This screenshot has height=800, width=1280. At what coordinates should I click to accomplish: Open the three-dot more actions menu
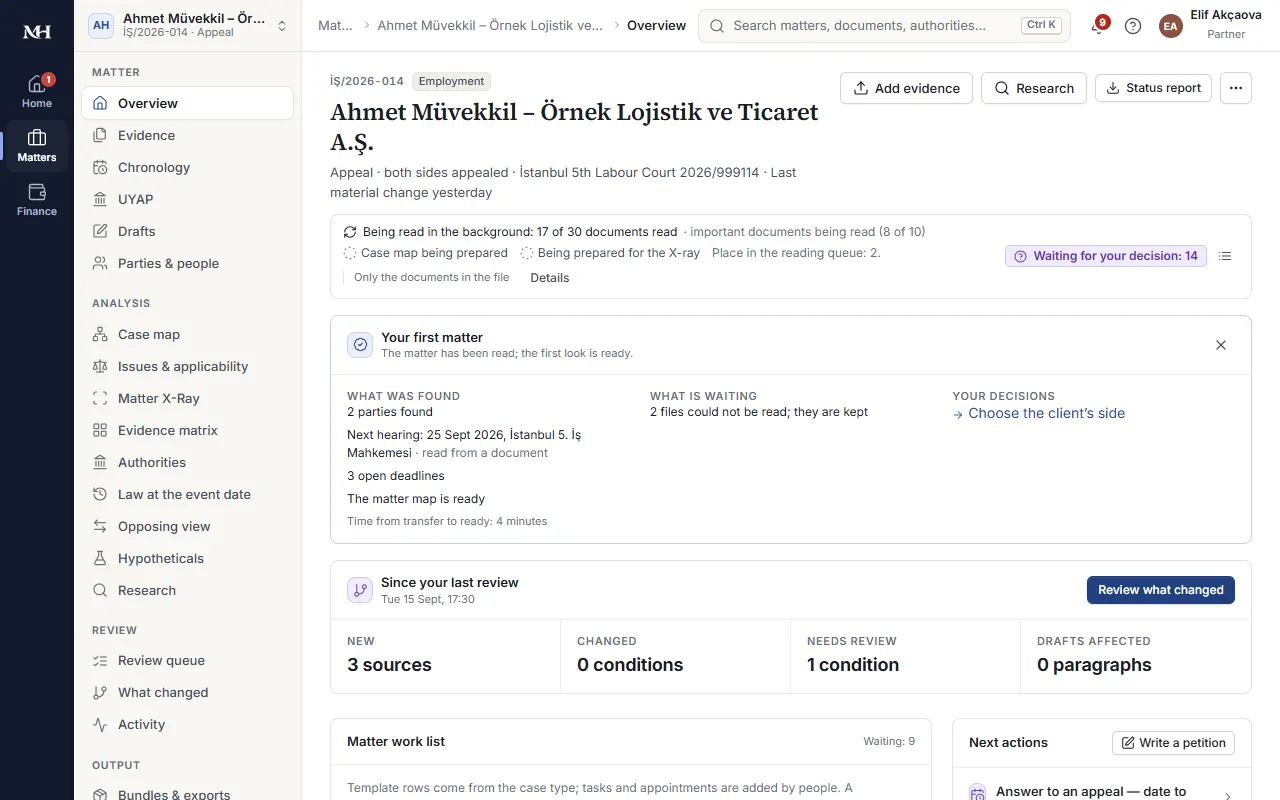point(1236,88)
